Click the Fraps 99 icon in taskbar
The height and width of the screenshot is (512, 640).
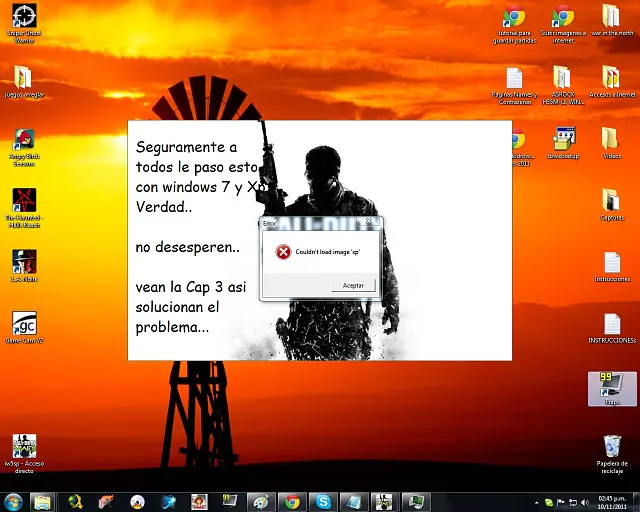pos(229,501)
